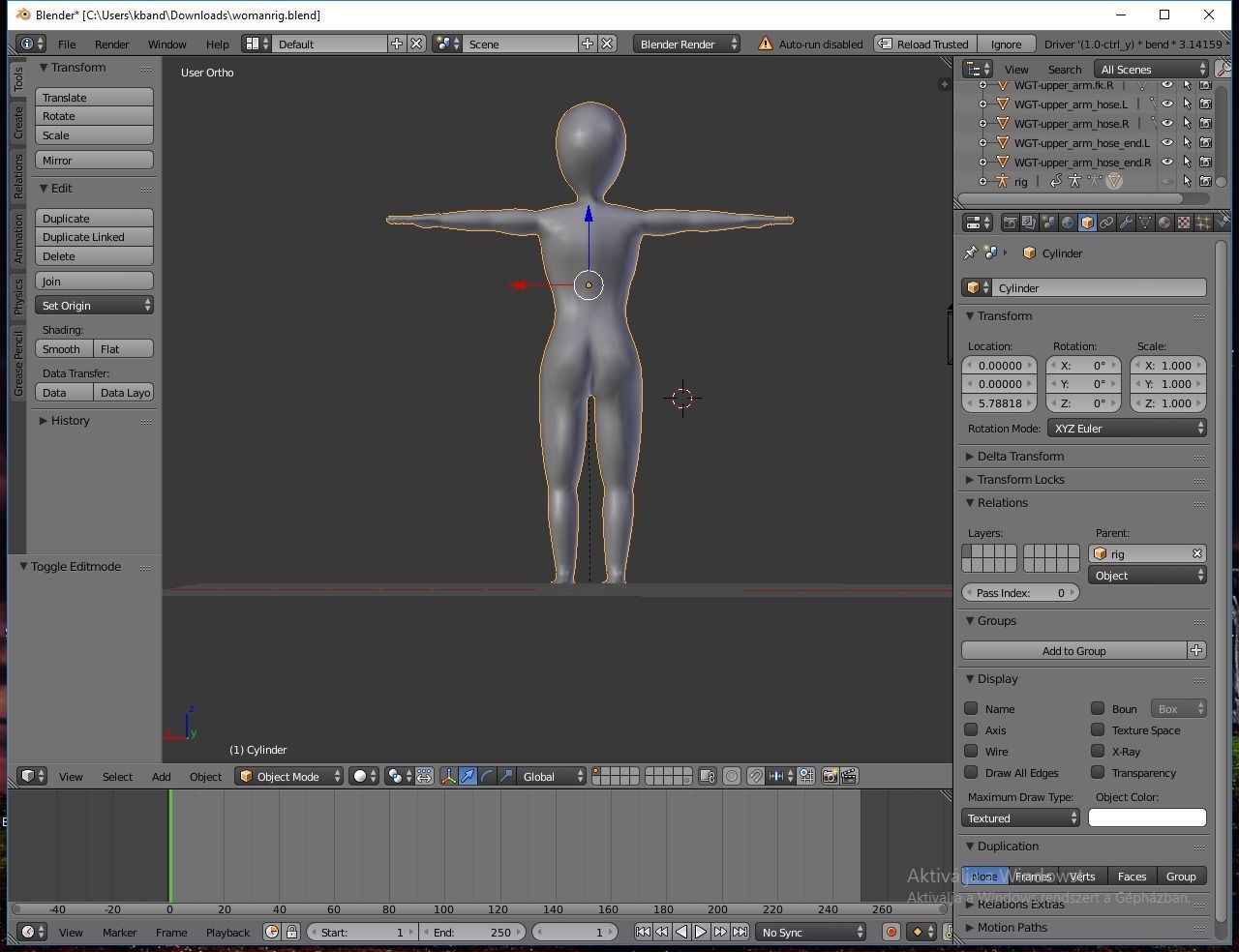This screenshot has height=952, width=1239.
Task: Expand the Transform Locks panel
Action: (1020, 479)
